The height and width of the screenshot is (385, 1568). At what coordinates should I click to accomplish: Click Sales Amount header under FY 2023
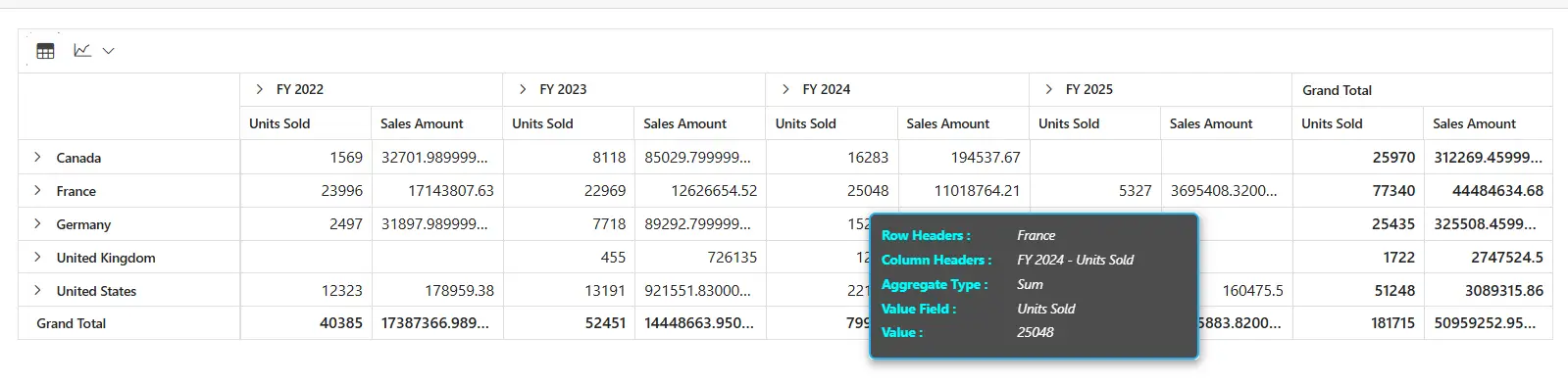[700, 123]
